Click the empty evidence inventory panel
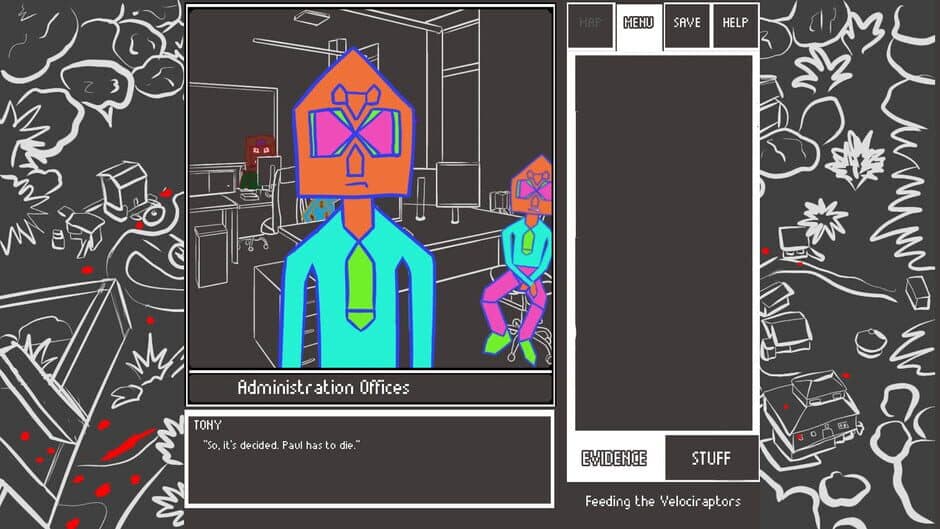Image resolution: width=940 pixels, height=529 pixels. click(663, 240)
